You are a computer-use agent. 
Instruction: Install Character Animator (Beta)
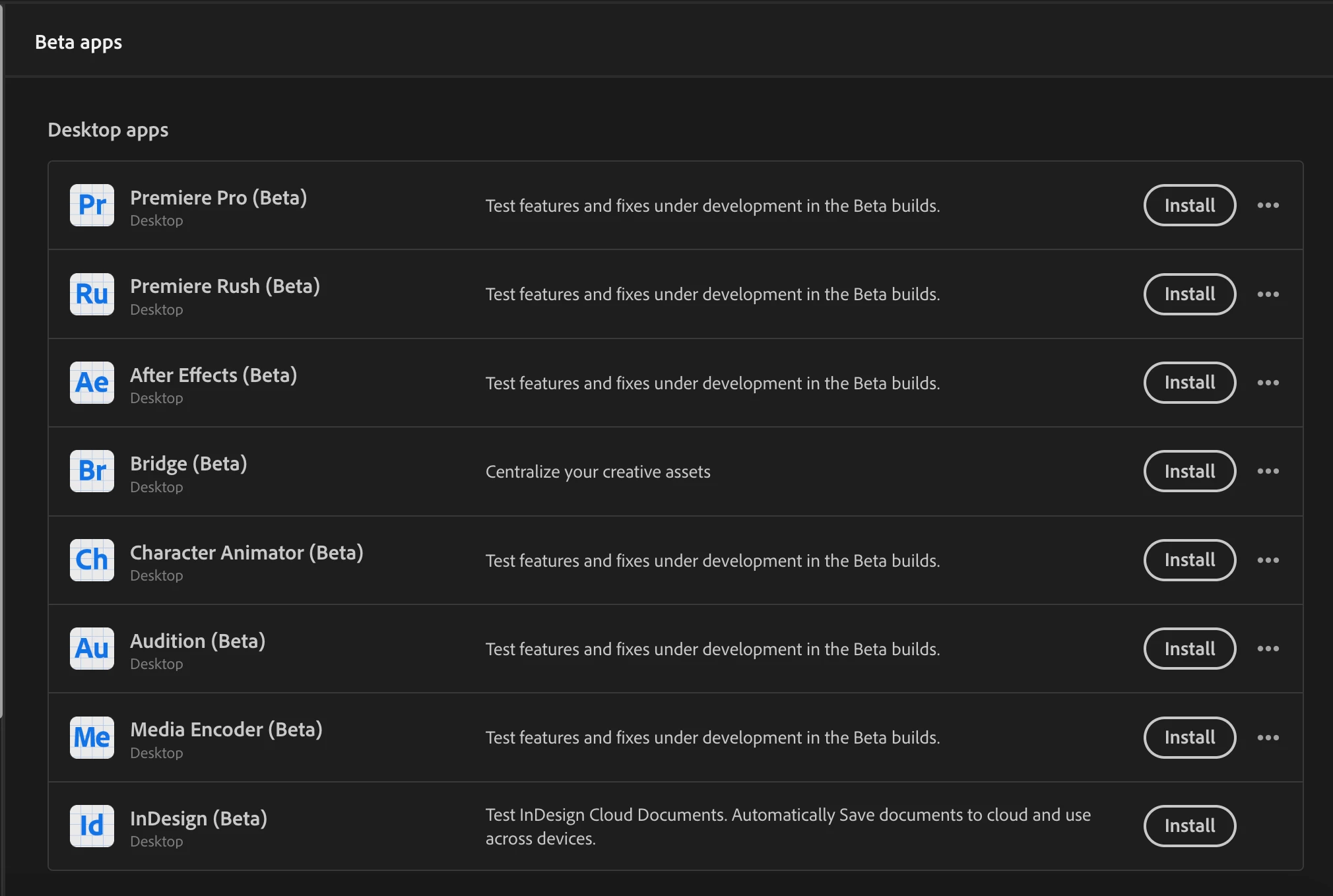click(1189, 560)
